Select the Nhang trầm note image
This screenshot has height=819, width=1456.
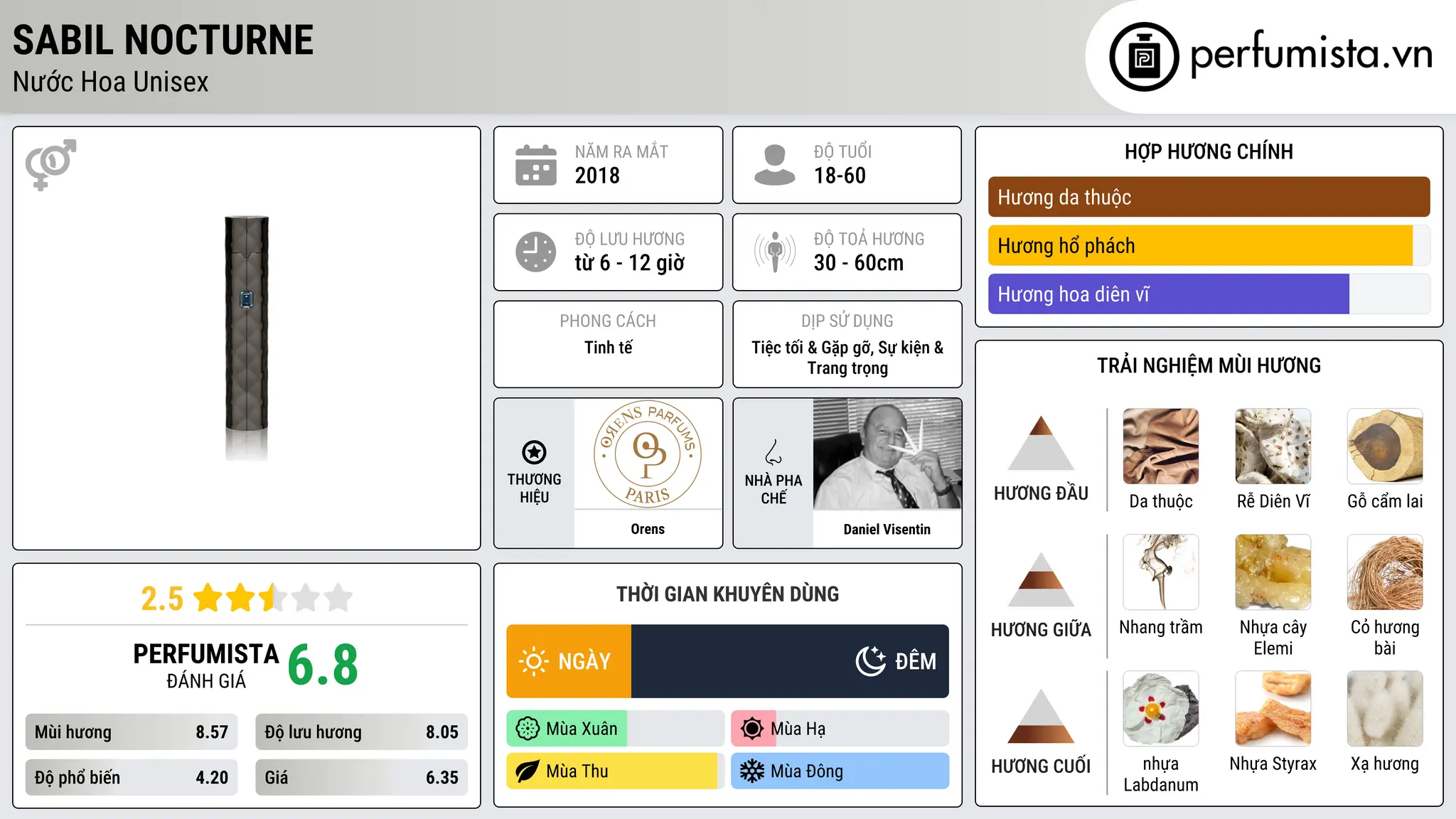coord(1161,572)
